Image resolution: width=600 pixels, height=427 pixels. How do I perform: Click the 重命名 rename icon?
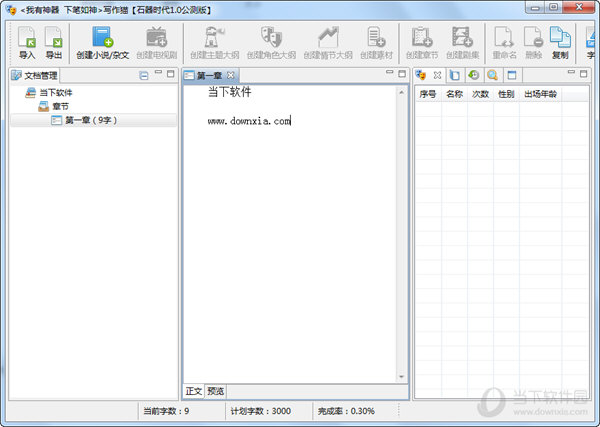point(504,42)
